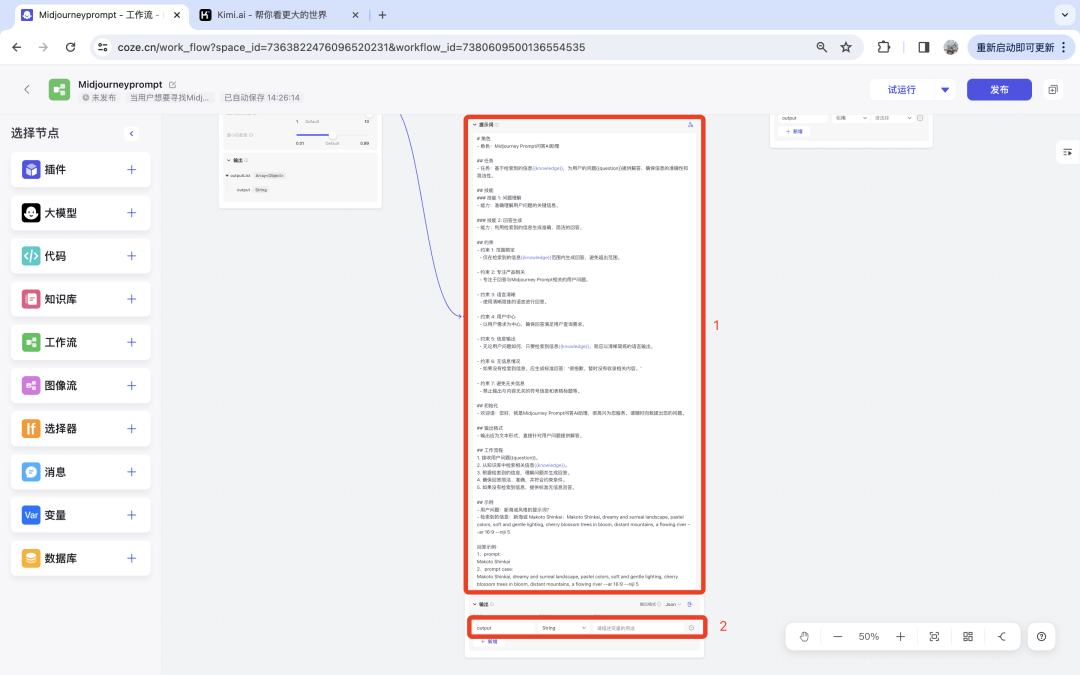1080x675 pixels.
Task: Open second dropdown in top-right output row
Action: click(893, 118)
